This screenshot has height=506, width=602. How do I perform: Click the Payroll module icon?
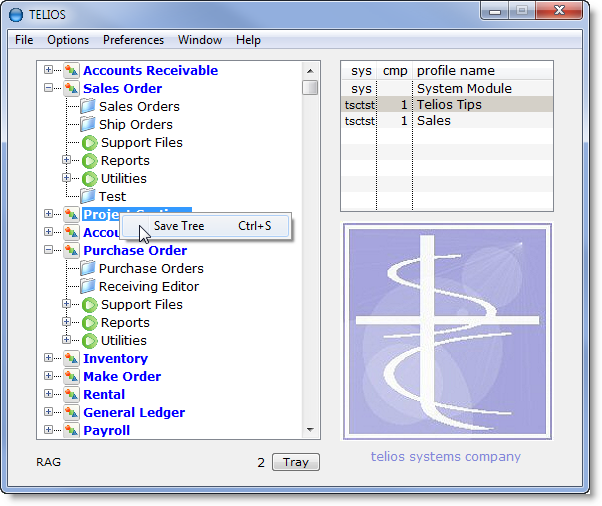click(x=71, y=431)
